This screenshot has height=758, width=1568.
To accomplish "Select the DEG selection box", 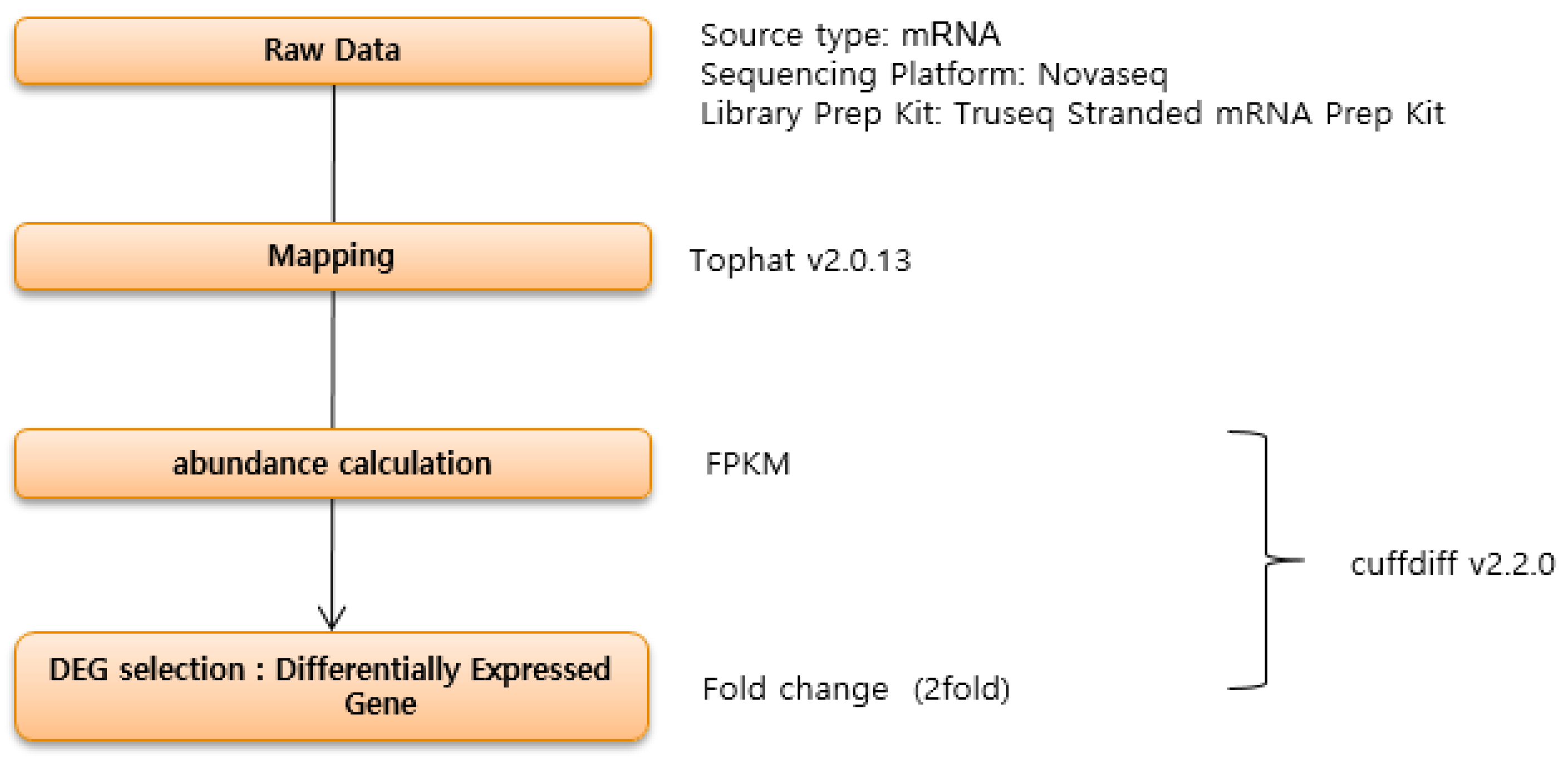I will click(x=332, y=686).
